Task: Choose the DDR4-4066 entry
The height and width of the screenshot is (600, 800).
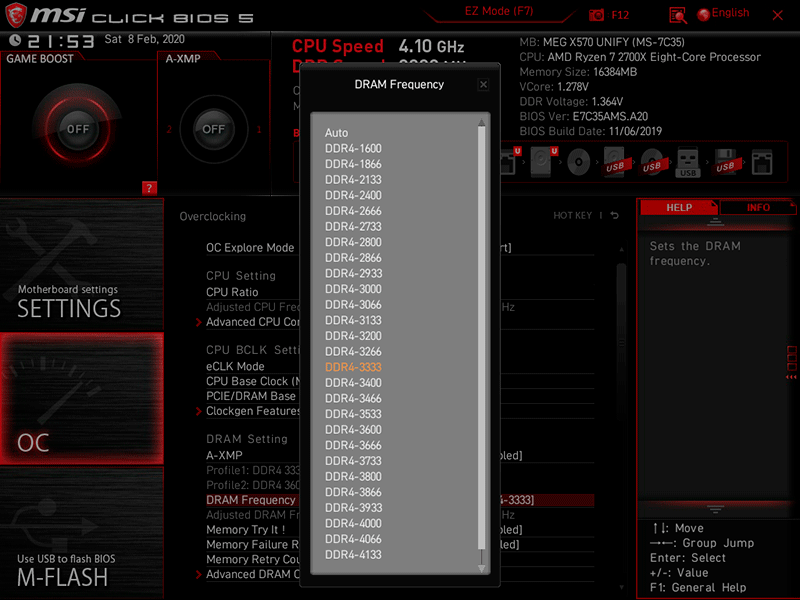Action: click(x=353, y=539)
